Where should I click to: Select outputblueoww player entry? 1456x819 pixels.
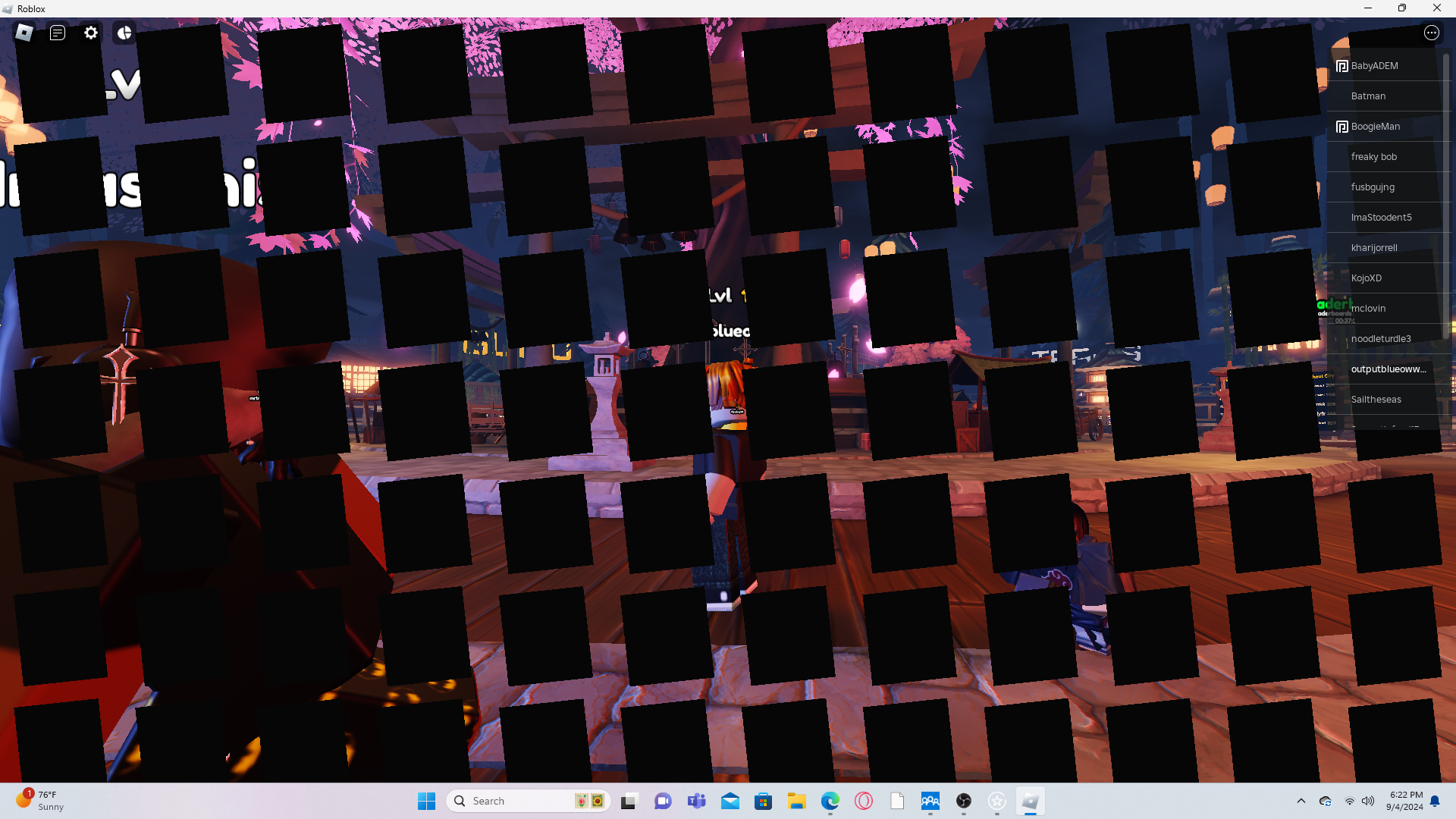(x=1388, y=369)
